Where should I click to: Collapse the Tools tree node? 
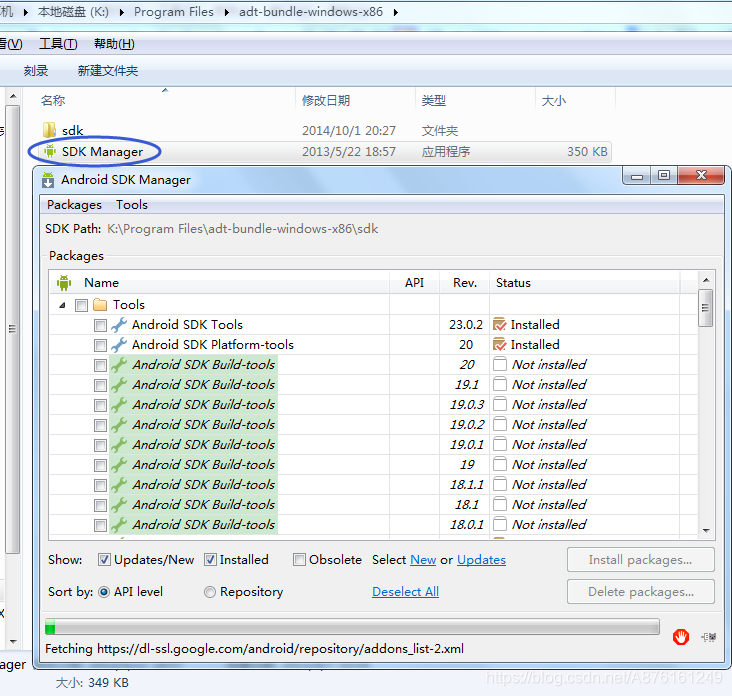tap(63, 305)
